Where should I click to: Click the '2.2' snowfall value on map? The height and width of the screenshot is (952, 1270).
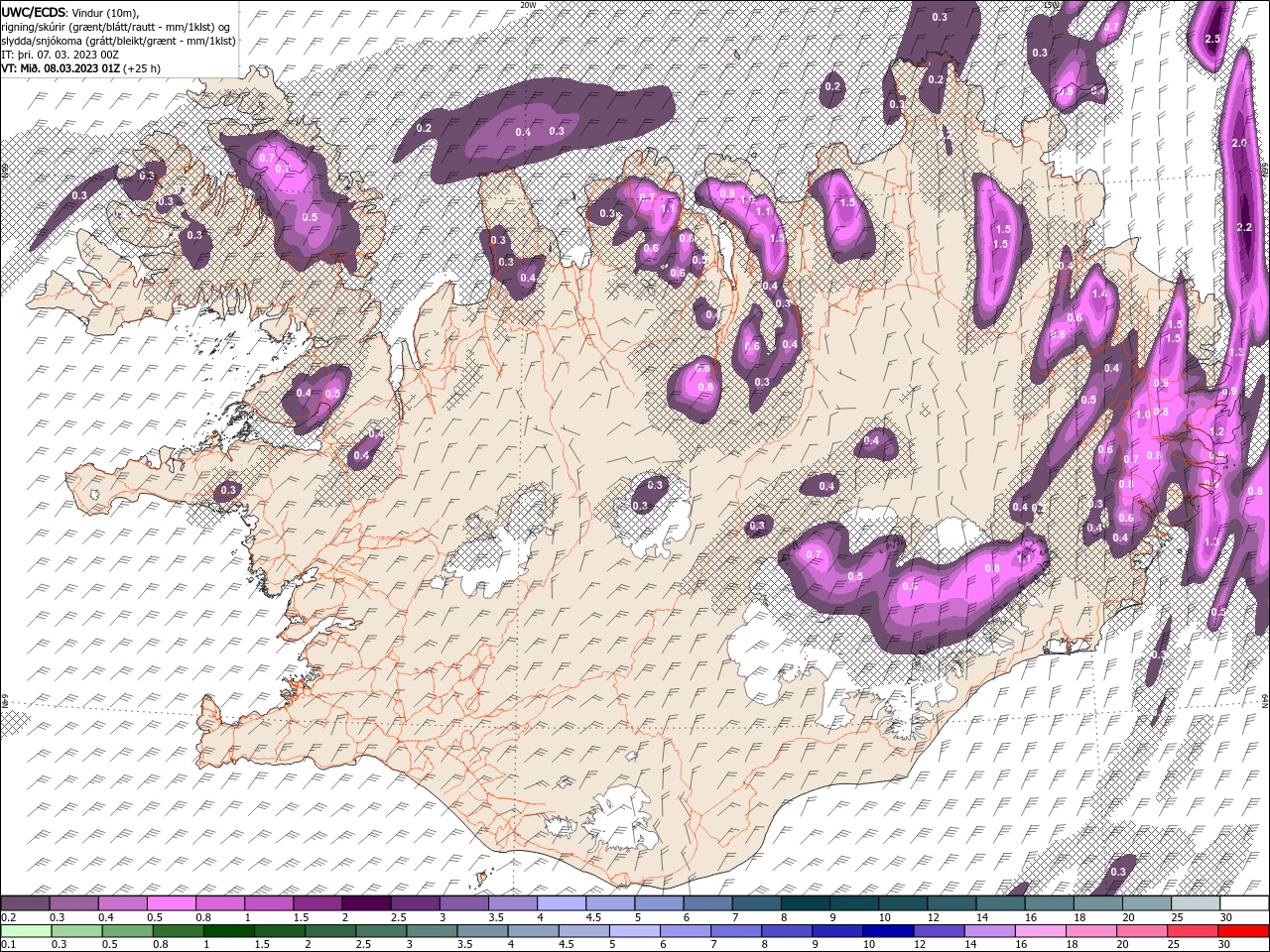[x=1245, y=227]
